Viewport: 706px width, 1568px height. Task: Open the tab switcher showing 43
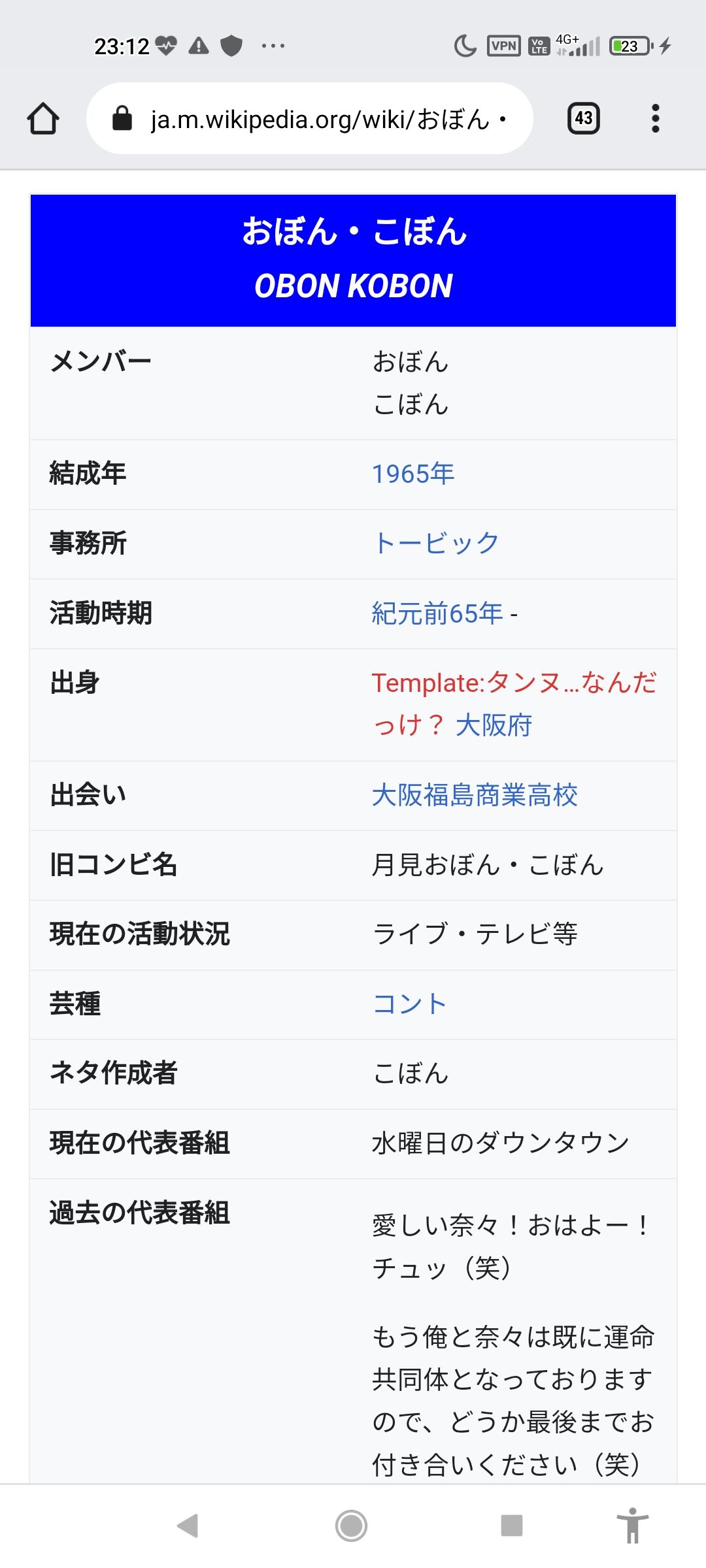point(583,119)
